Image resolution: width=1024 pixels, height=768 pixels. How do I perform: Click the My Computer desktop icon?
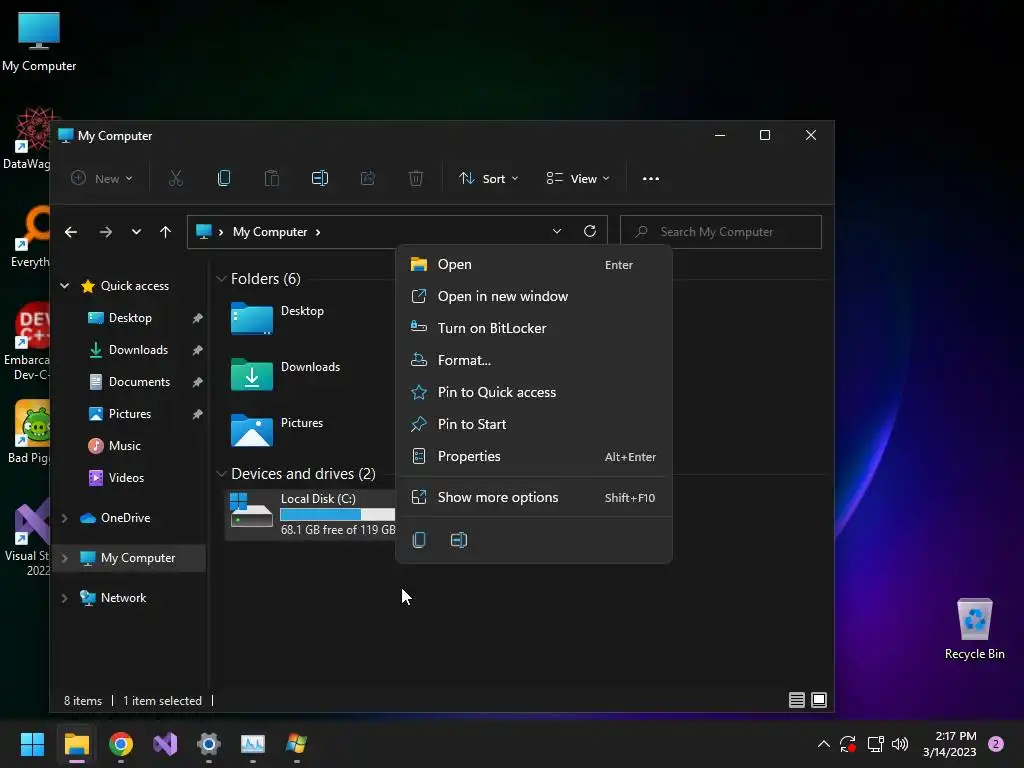[39, 41]
